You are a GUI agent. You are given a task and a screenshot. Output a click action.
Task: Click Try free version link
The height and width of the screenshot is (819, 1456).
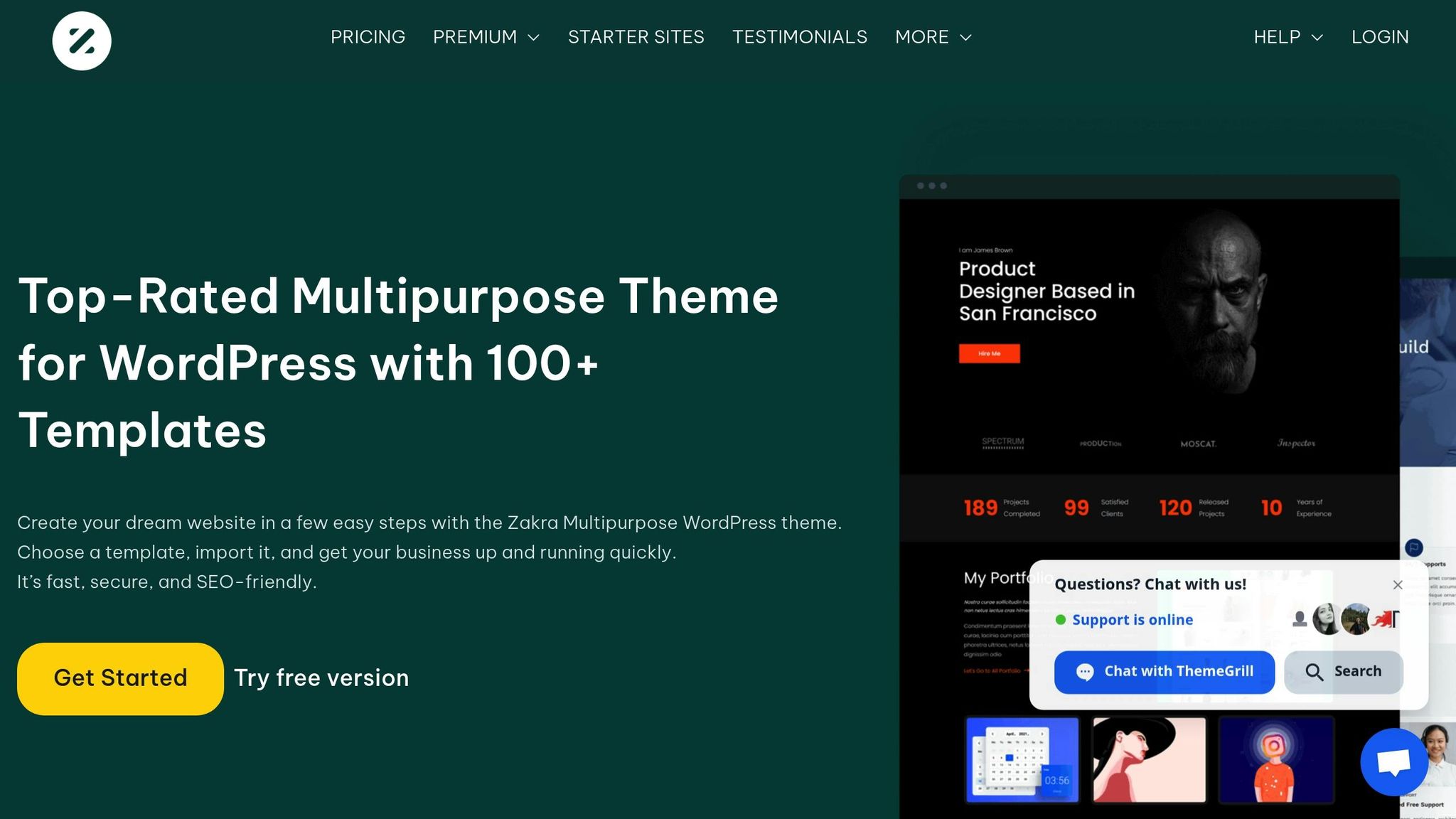[321, 678]
